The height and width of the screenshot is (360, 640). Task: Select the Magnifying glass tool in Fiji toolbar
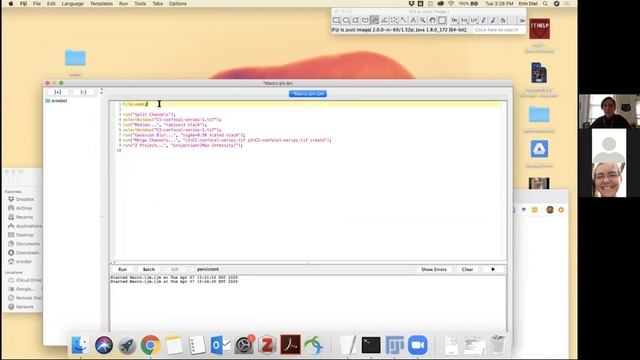[422, 20]
